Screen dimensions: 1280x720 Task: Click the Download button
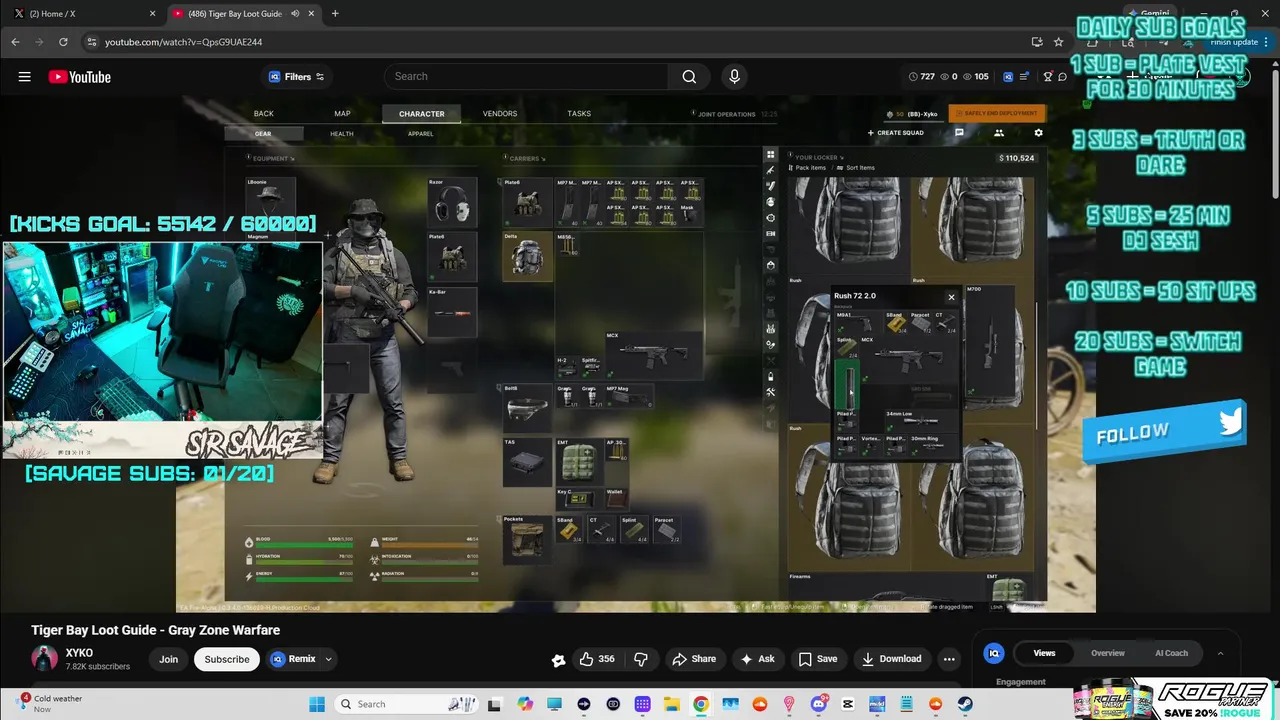tap(891, 659)
